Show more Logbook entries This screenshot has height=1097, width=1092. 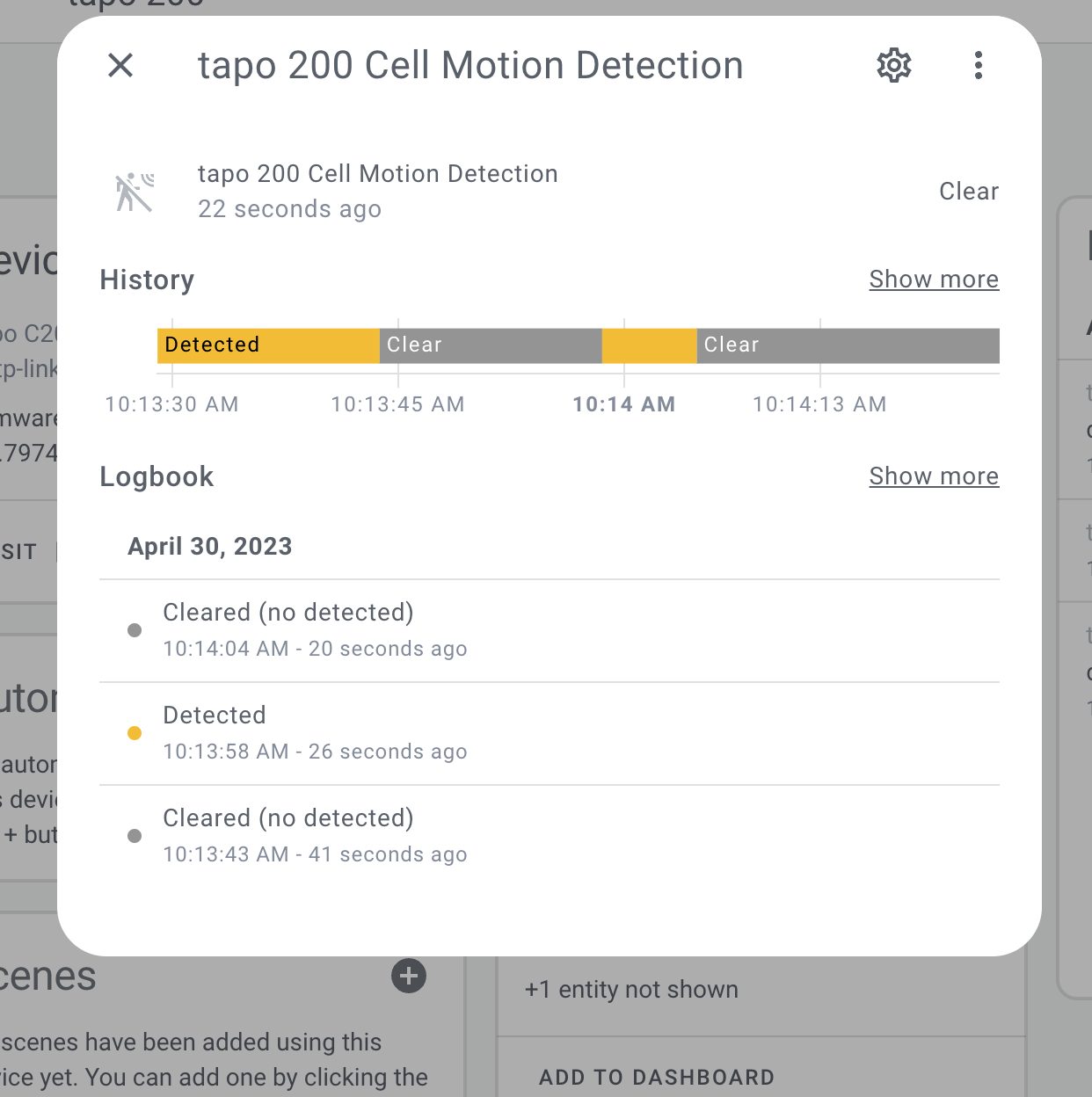(934, 476)
